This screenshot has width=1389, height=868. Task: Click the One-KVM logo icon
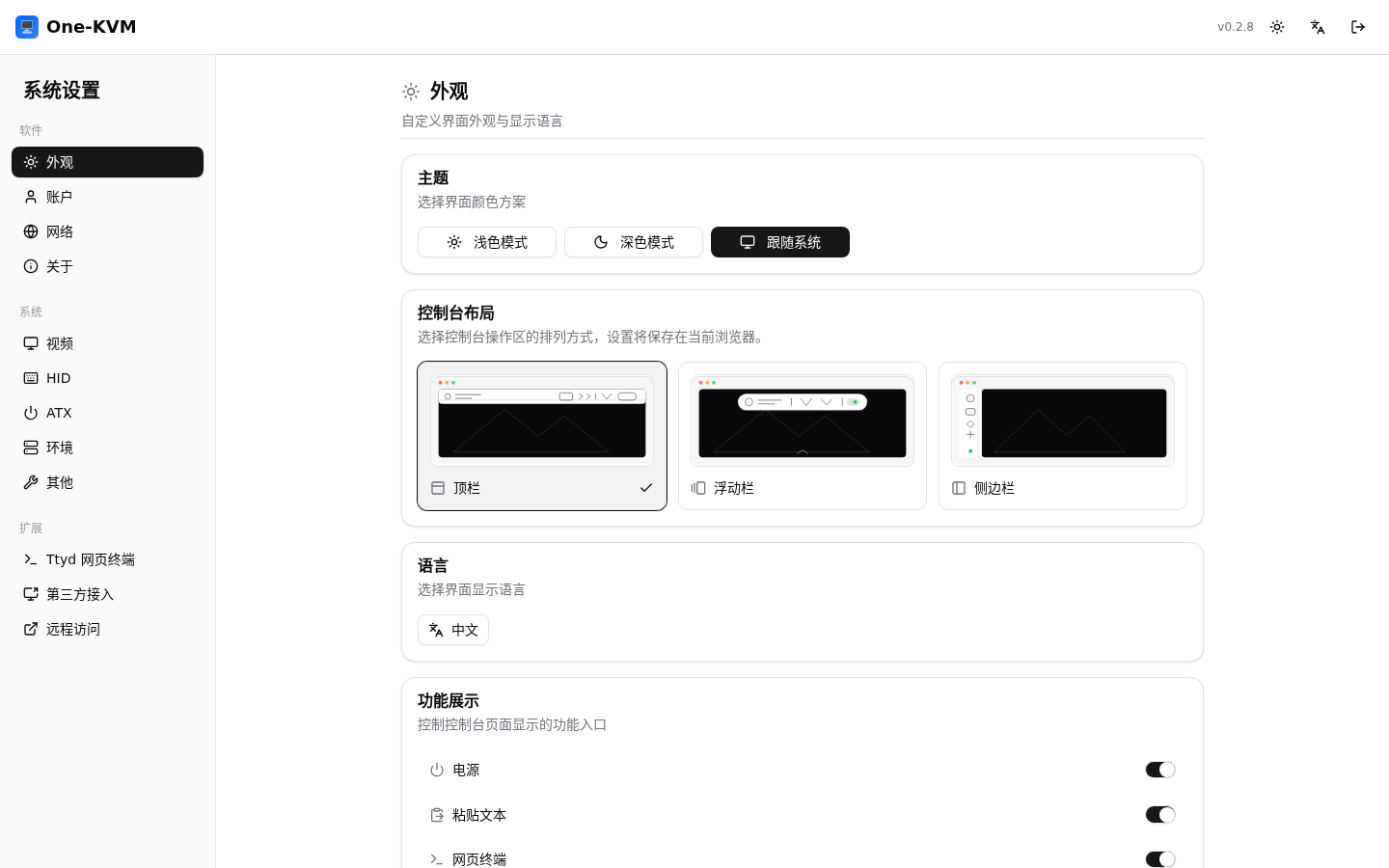(x=27, y=27)
